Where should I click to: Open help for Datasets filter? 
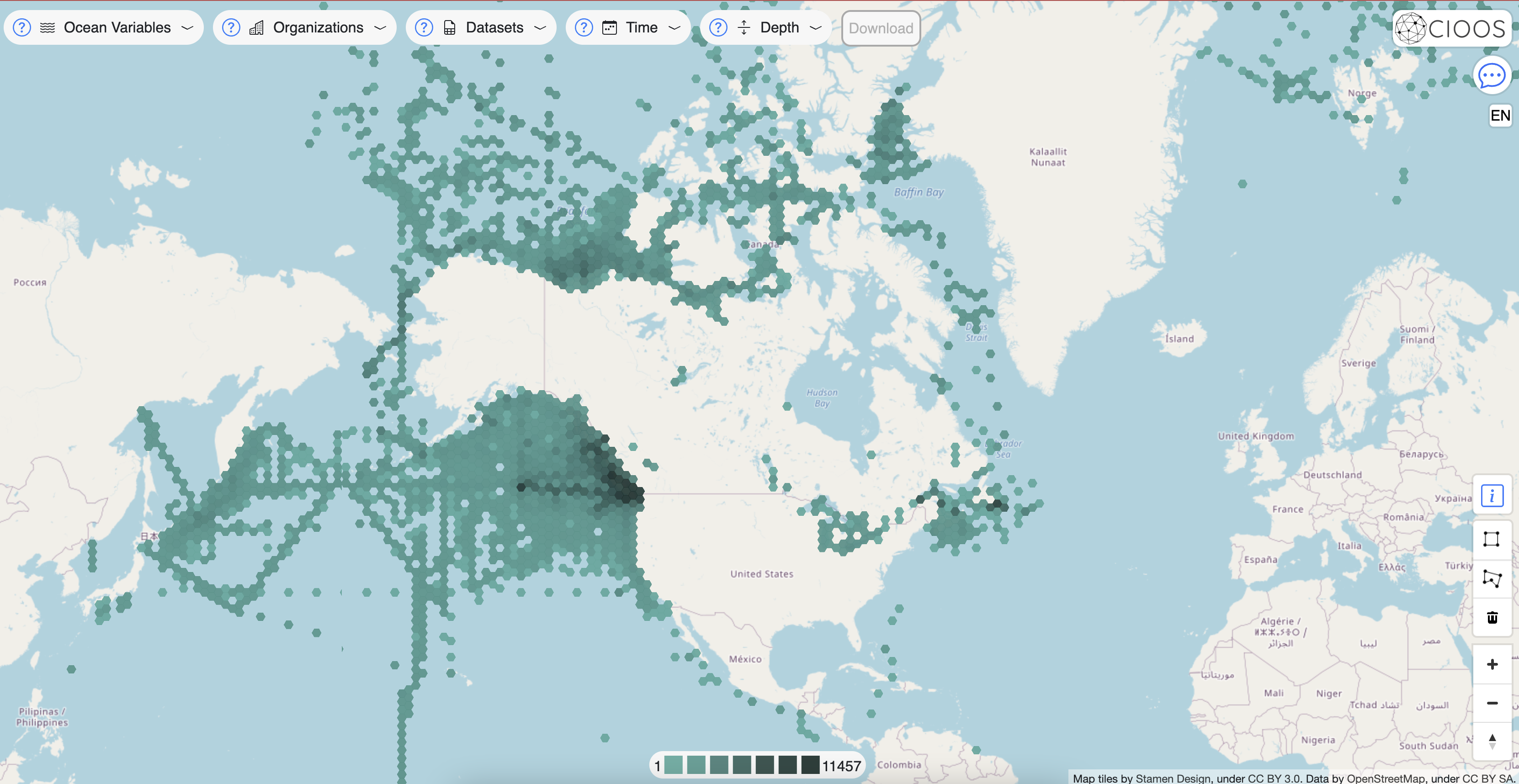(424, 28)
